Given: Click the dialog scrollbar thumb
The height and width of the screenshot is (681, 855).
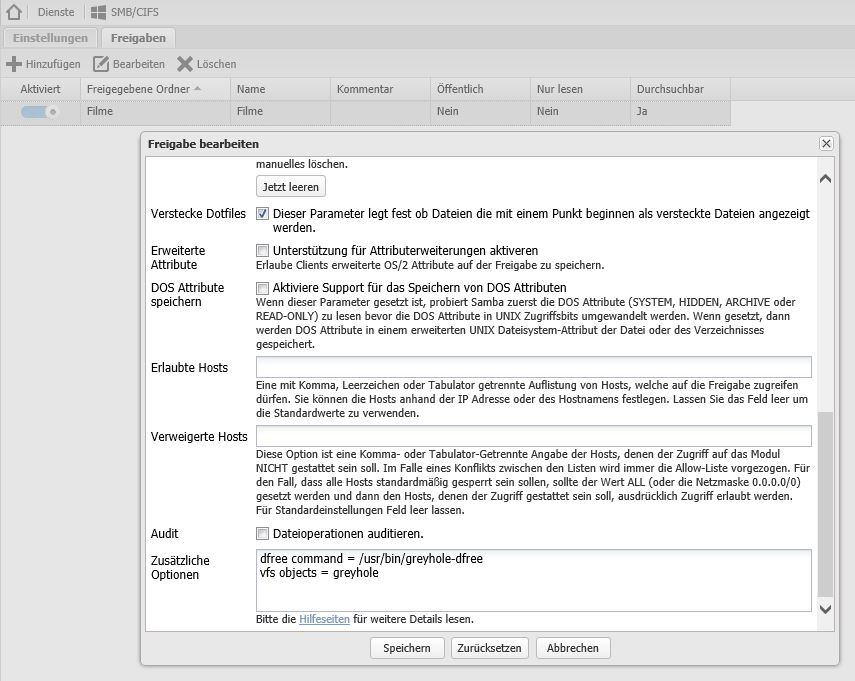Looking at the screenshot, I should 826,504.
